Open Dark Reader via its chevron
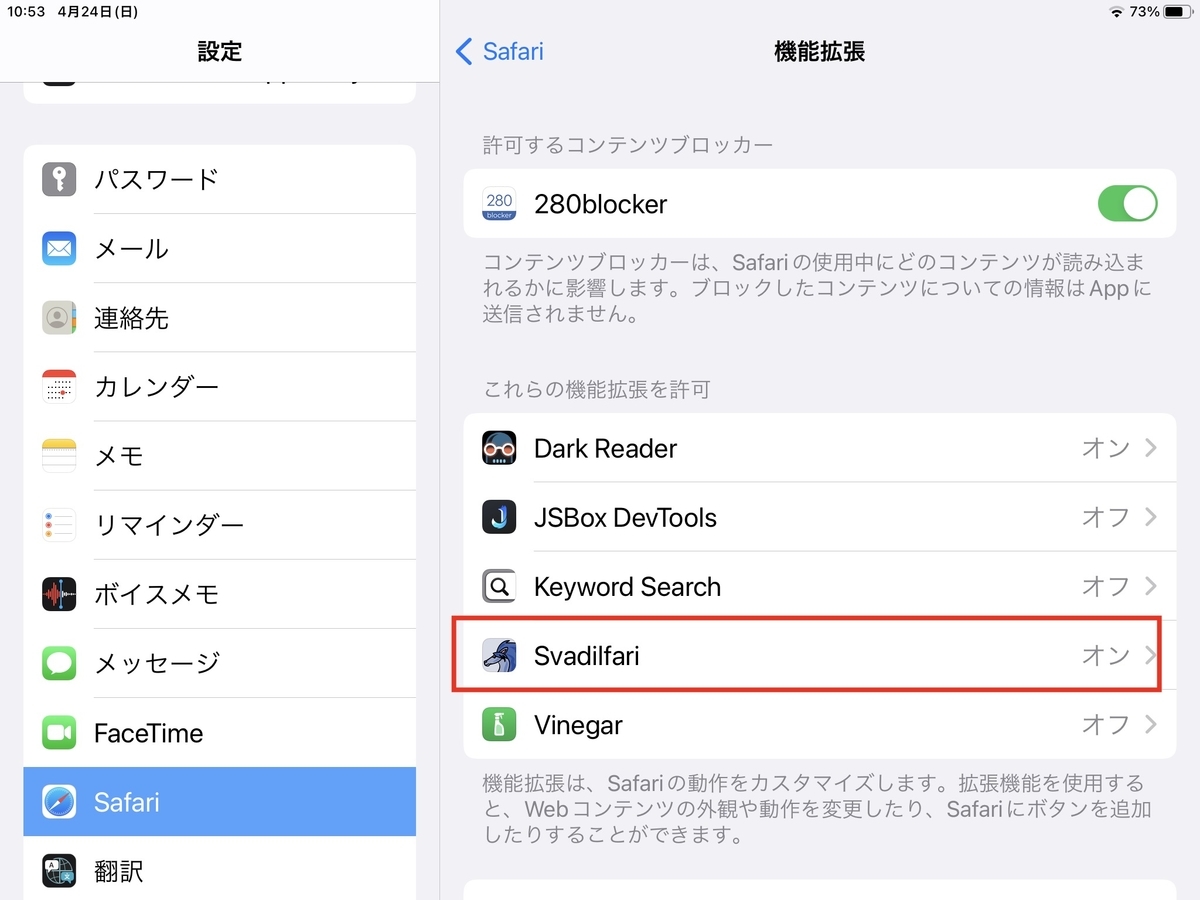The height and width of the screenshot is (900, 1200). coord(1151,448)
